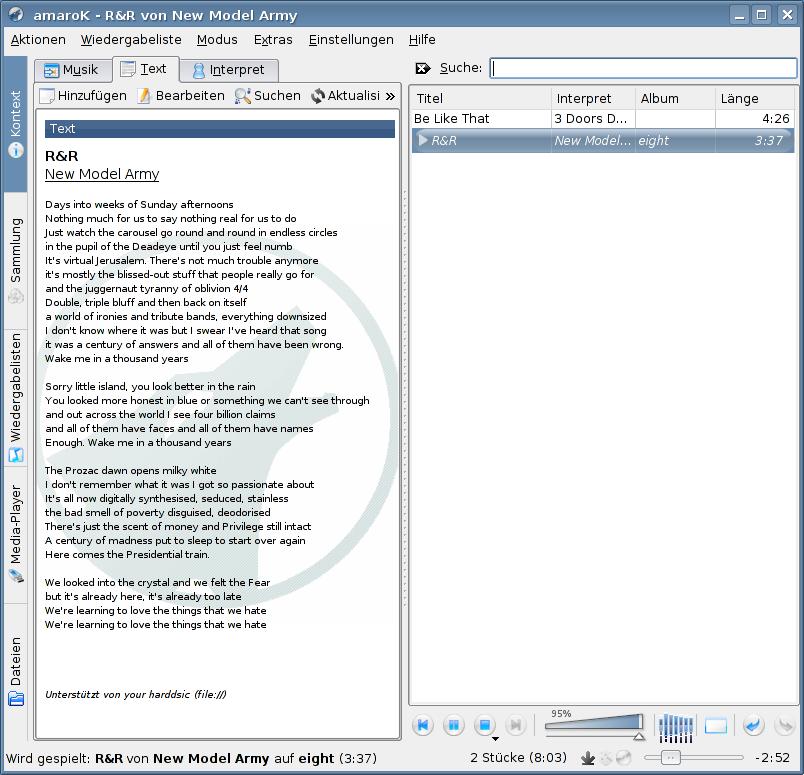Image resolution: width=804 pixels, height=775 pixels.
Task: Toggle the remaining time display -2:52
Action: click(772, 758)
